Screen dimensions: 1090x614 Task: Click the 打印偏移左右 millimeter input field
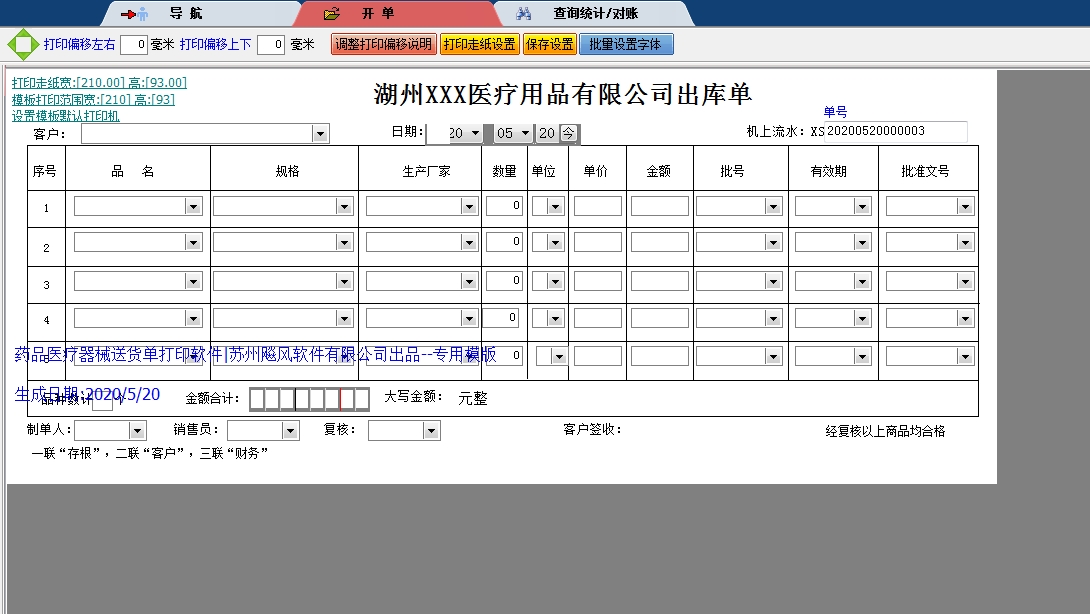(134, 45)
